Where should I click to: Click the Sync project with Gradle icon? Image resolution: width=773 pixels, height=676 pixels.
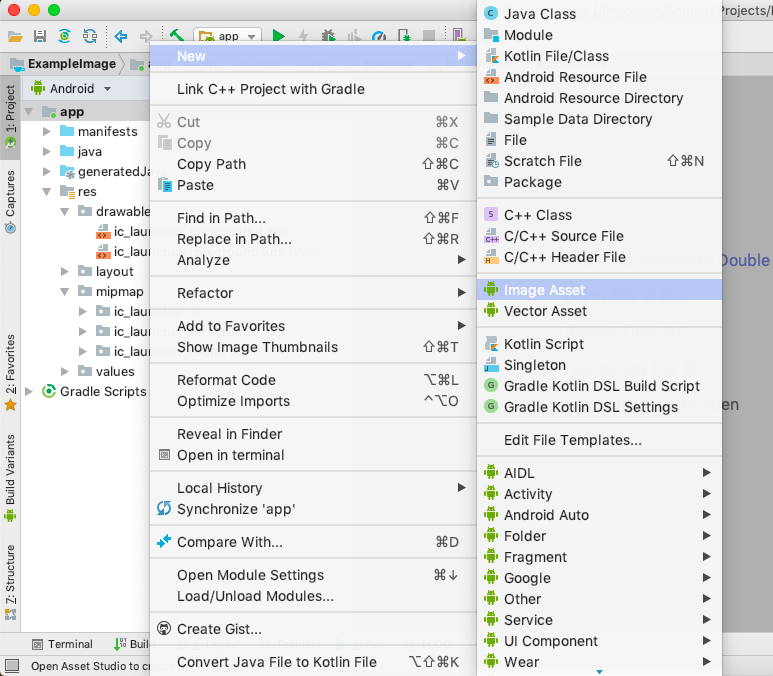pos(64,36)
